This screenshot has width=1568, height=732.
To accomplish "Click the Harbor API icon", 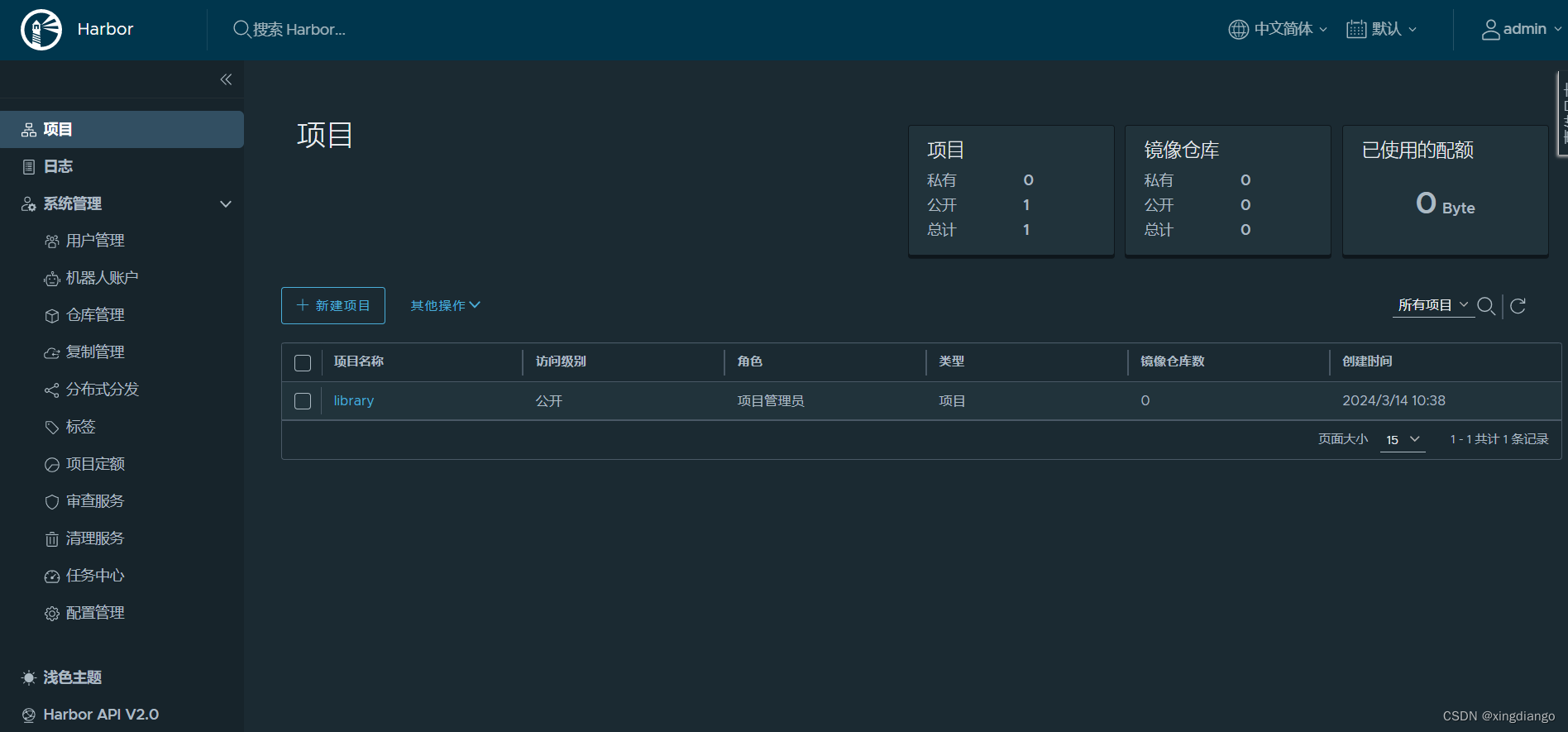I will pyautogui.click(x=29, y=715).
